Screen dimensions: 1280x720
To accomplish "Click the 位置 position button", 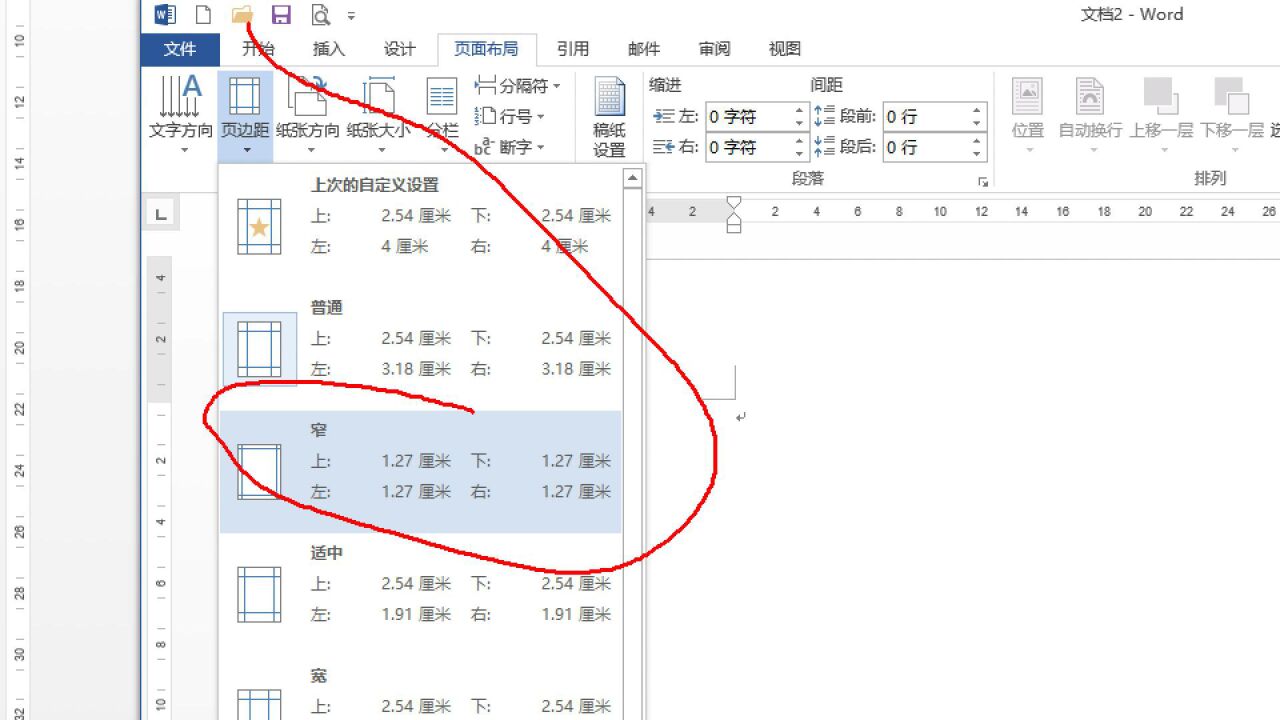I will (1028, 115).
